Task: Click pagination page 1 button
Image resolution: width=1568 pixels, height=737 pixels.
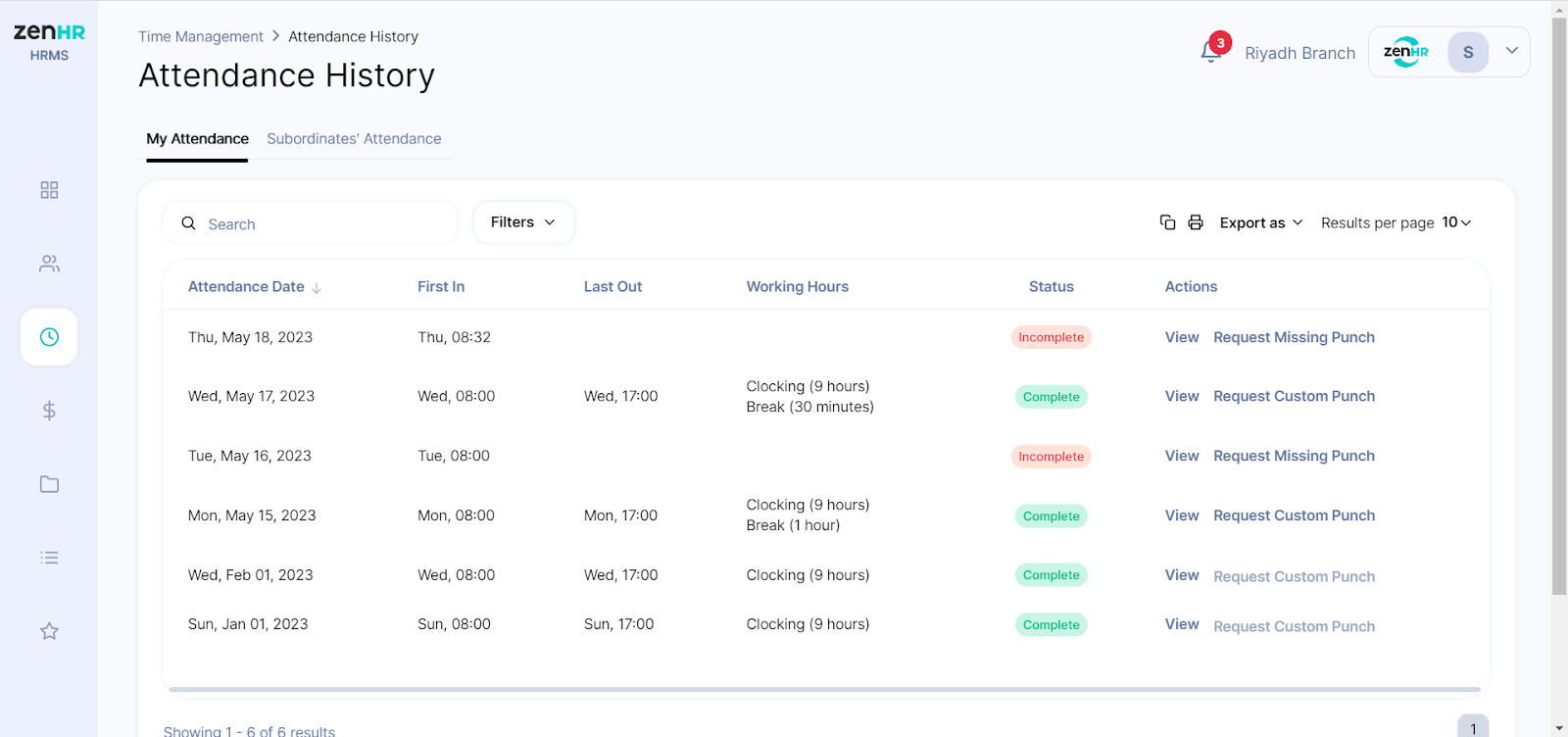Action: [x=1473, y=727]
